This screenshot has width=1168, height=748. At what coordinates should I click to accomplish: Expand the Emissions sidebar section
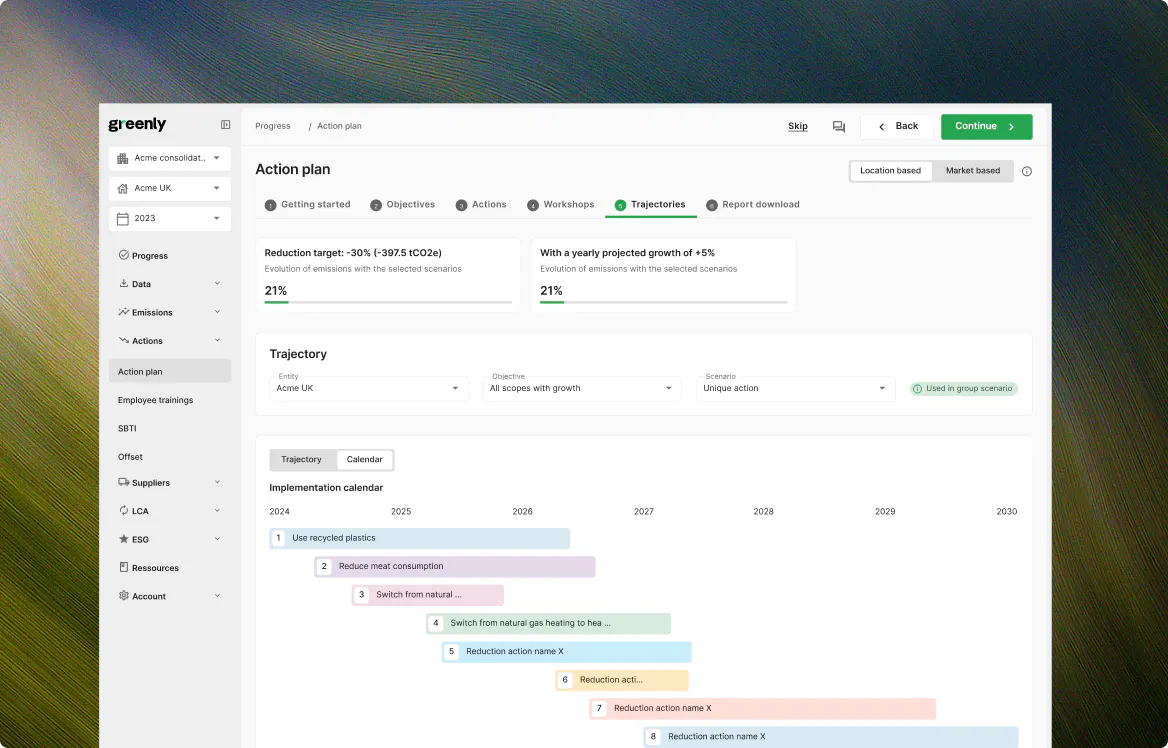170,312
